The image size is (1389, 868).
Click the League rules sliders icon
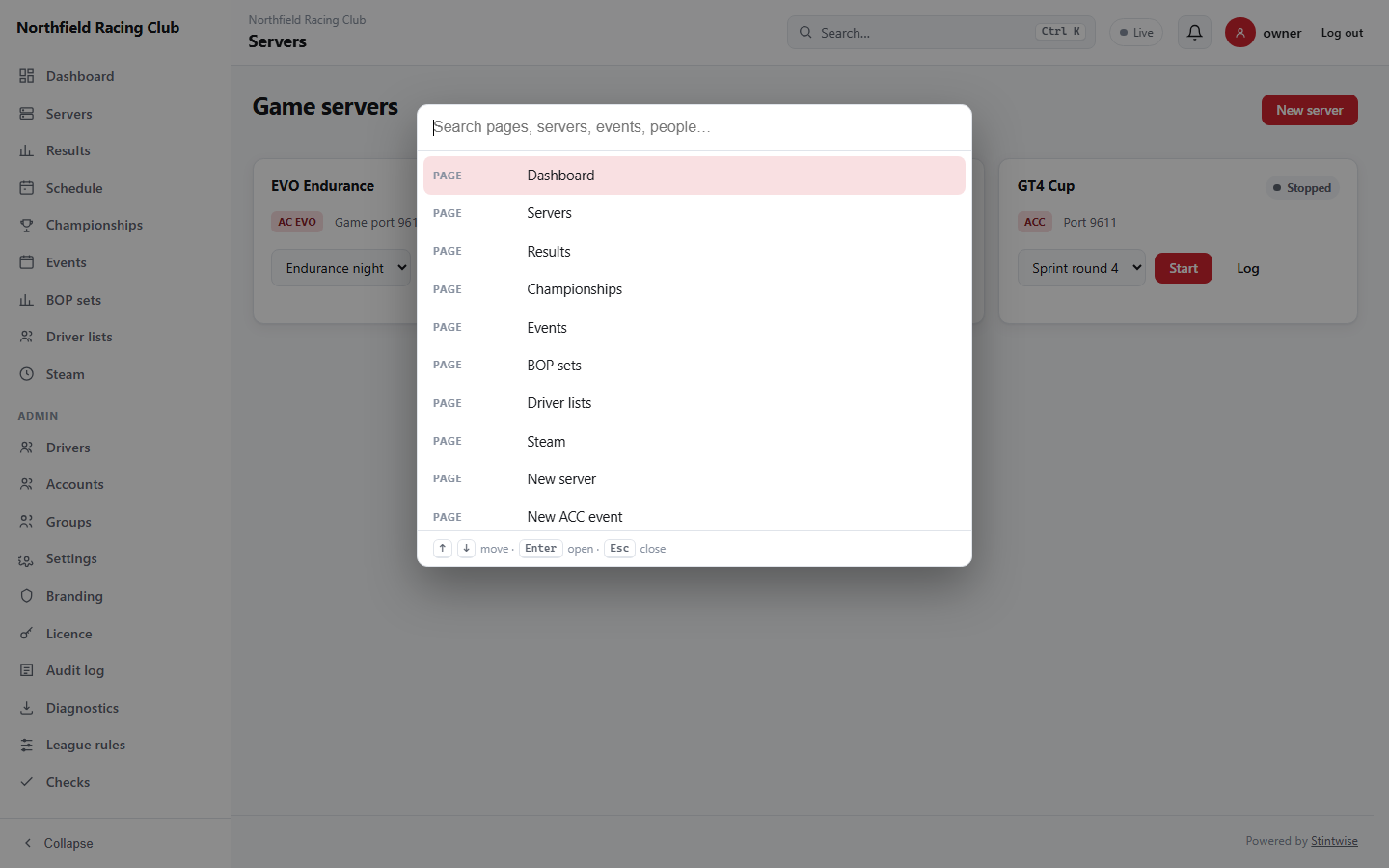point(27,745)
